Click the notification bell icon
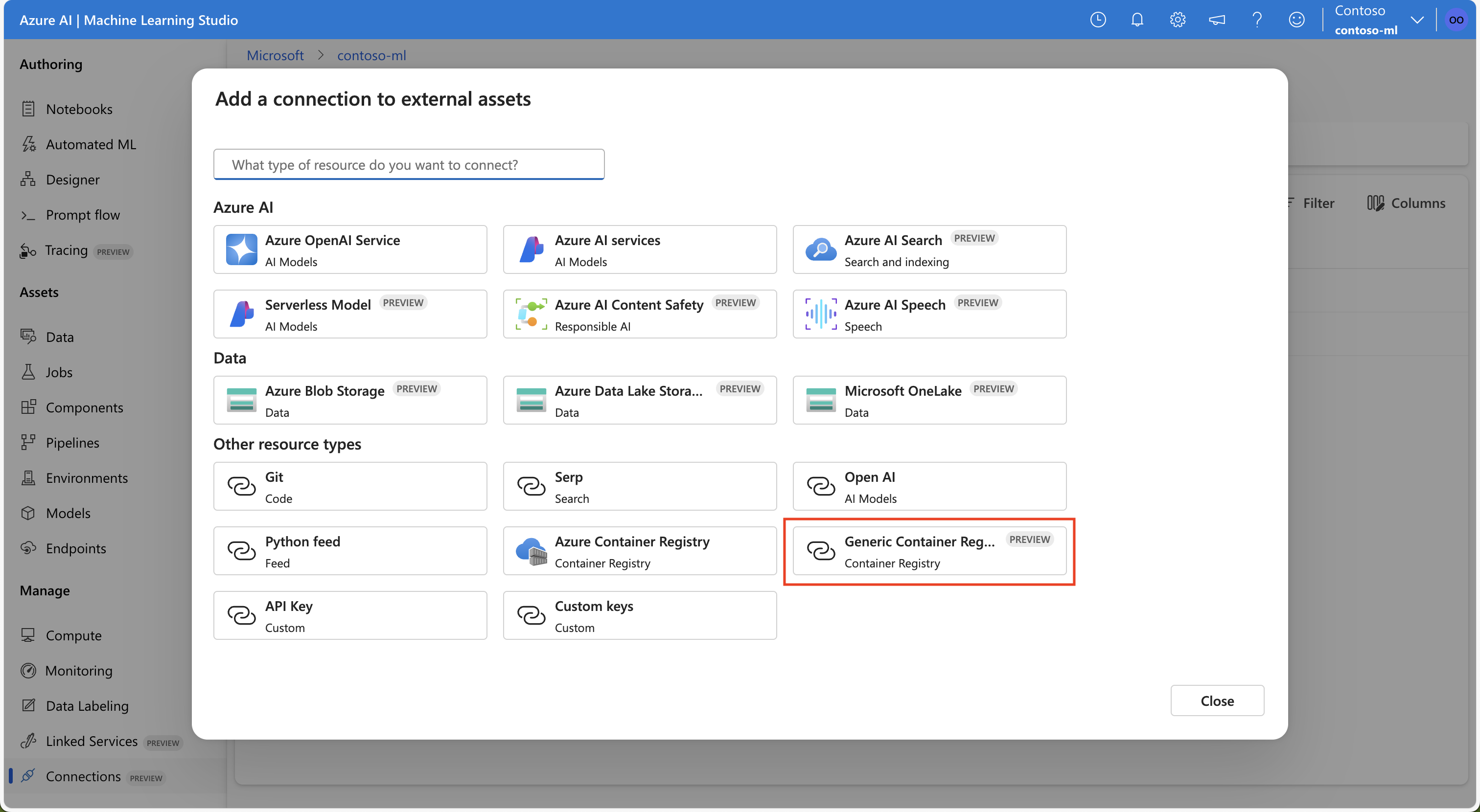This screenshot has width=1480, height=812. [x=1138, y=19]
